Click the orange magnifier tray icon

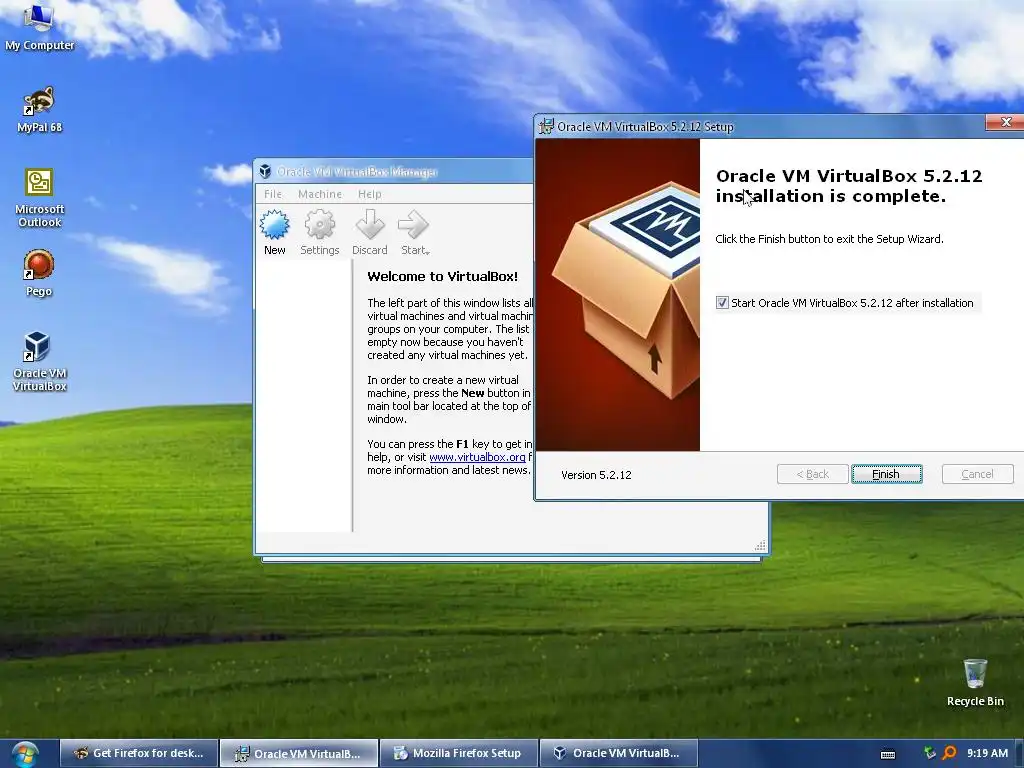coord(949,753)
